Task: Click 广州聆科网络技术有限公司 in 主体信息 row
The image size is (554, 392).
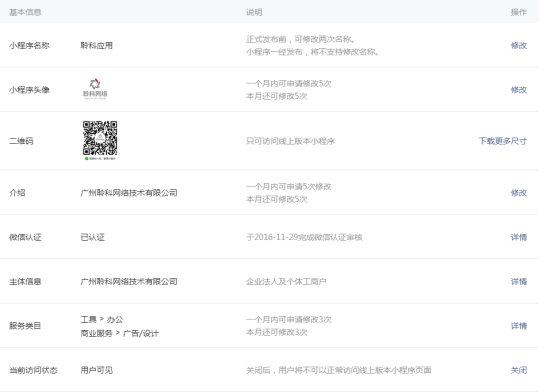Action: [x=129, y=281]
